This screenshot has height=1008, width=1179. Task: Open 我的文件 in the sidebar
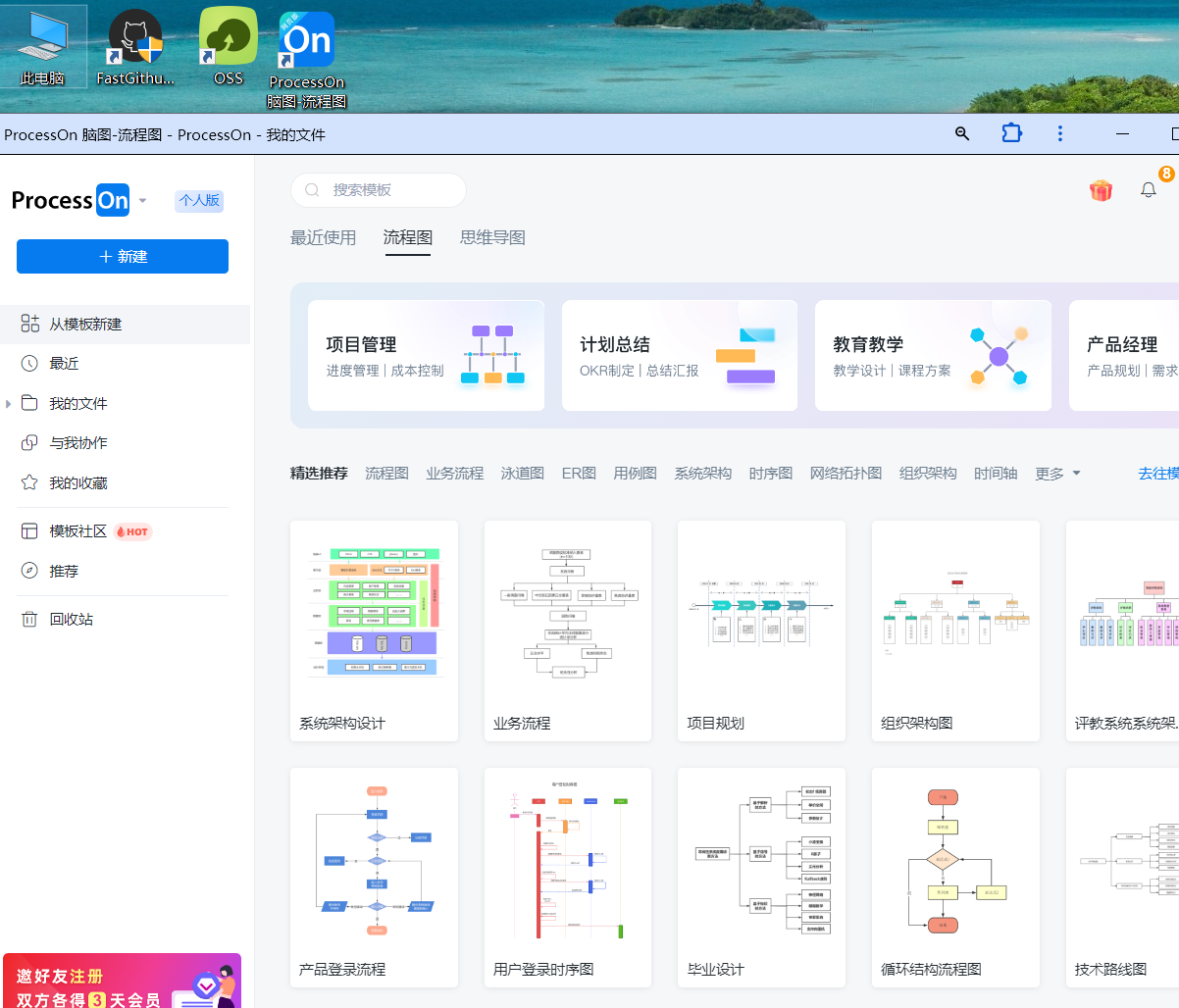tap(78, 404)
